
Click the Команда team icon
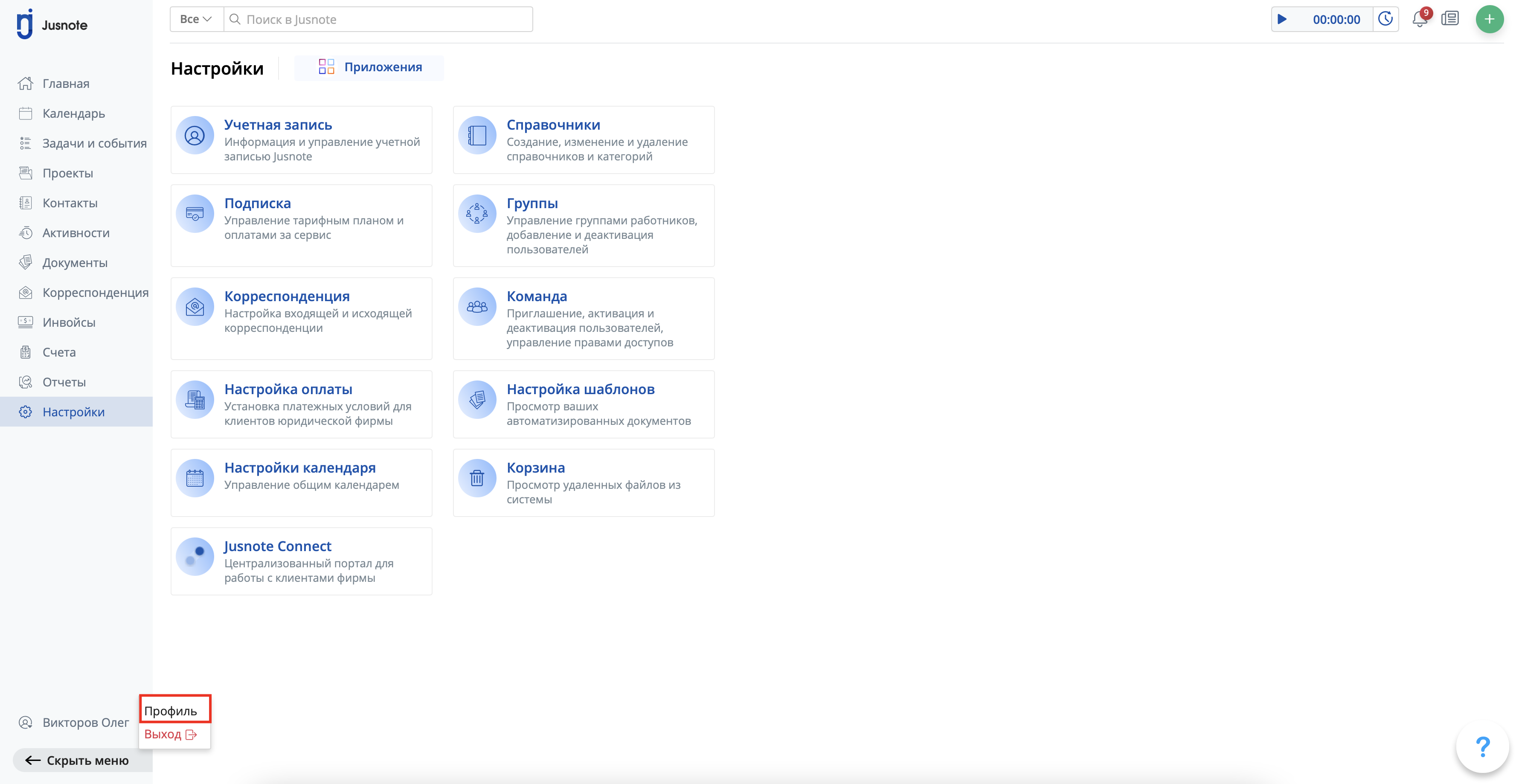pos(477,307)
